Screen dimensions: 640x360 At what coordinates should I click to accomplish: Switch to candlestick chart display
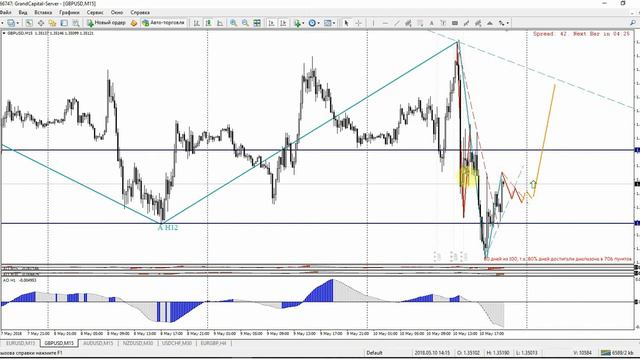tap(208, 23)
